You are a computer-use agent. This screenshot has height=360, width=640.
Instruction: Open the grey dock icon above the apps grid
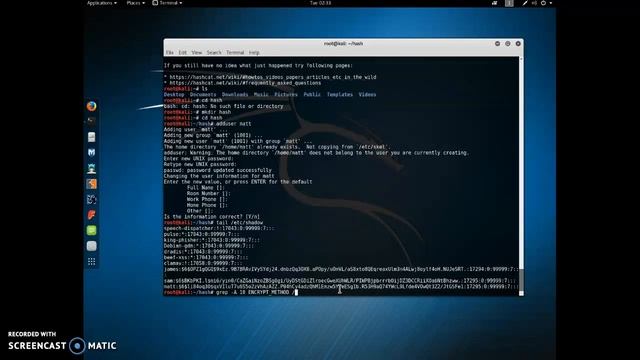(x=91, y=246)
